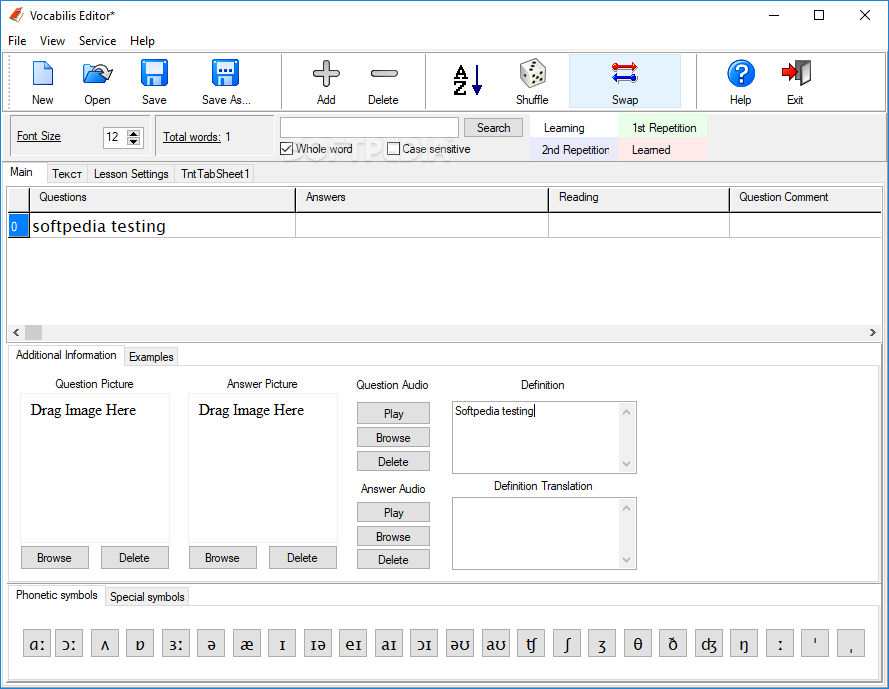Increase font size with up arrow
This screenshot has width=889, height=689.
[134, 133]
